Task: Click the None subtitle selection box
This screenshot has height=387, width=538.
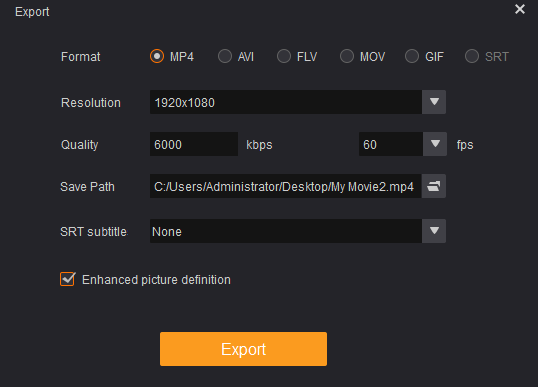Action: click(286, 231)
